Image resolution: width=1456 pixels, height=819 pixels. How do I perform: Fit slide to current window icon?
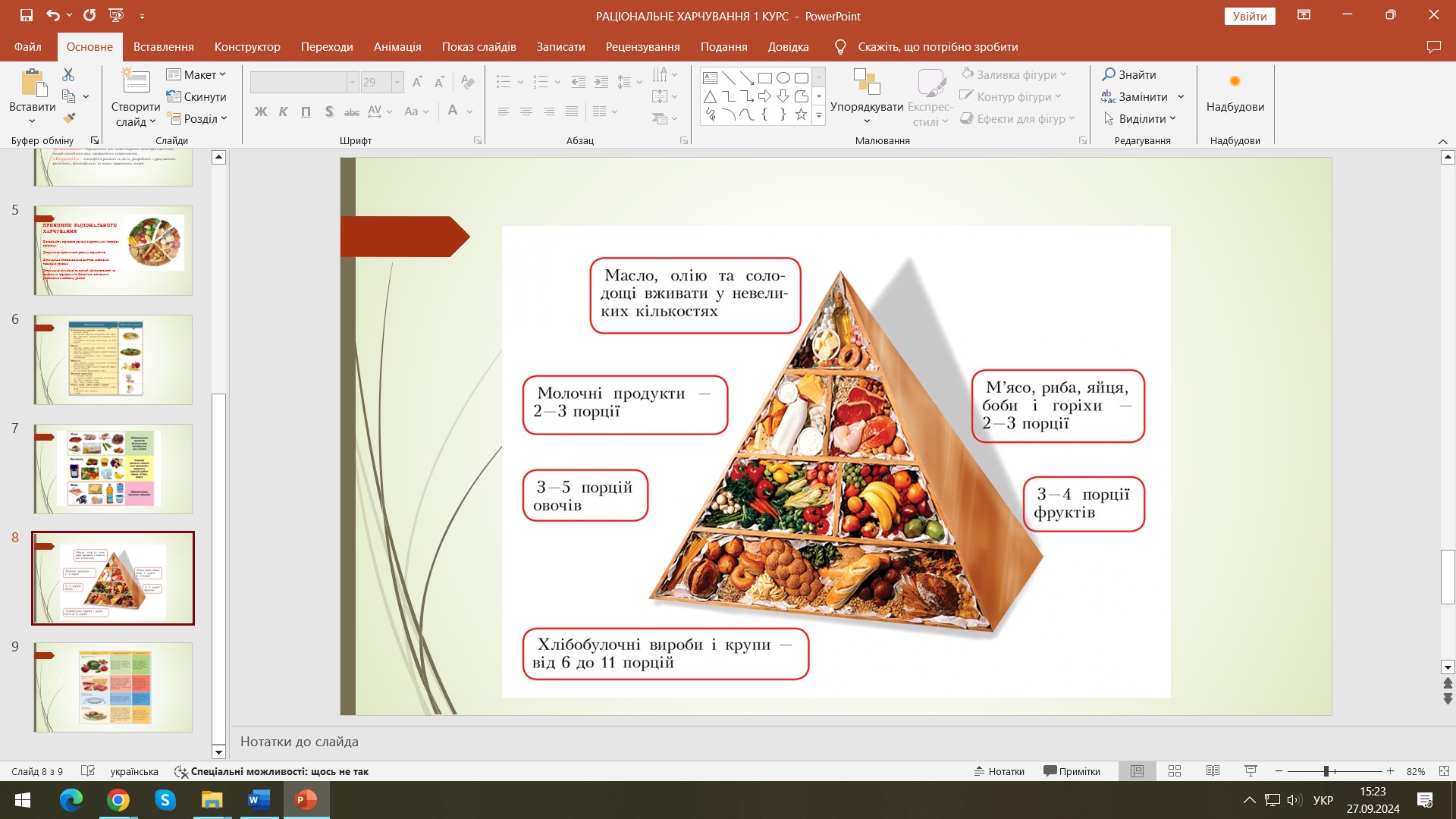coord(1444,771)
